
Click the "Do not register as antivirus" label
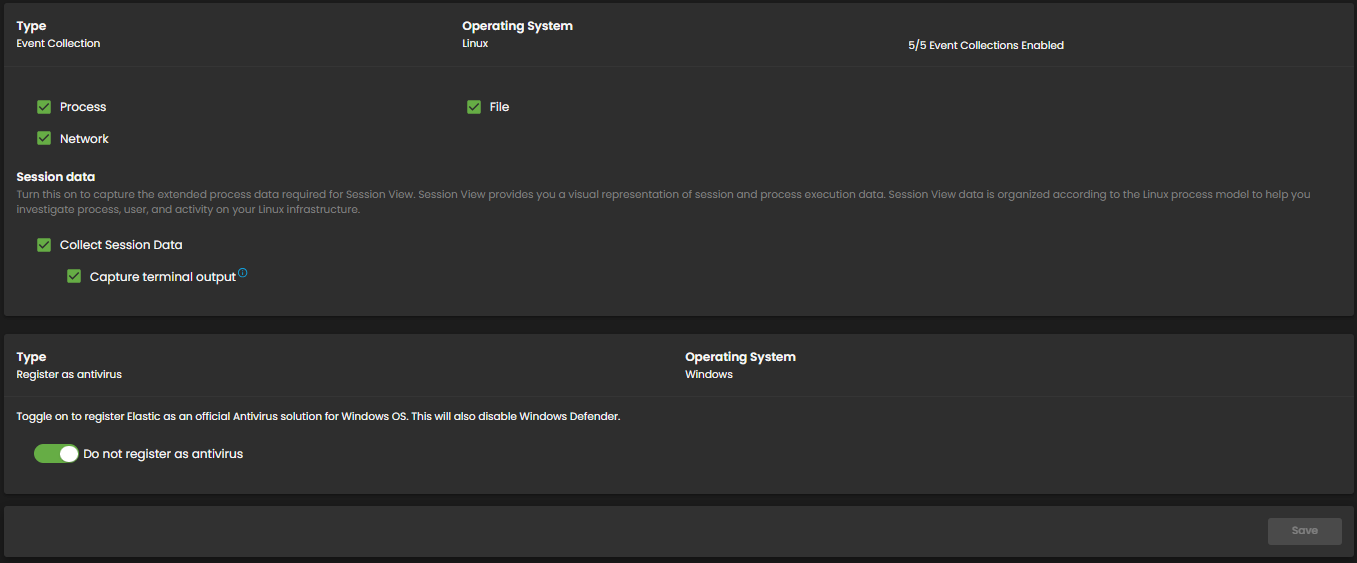pyautogui.click(x=163, y=454)
